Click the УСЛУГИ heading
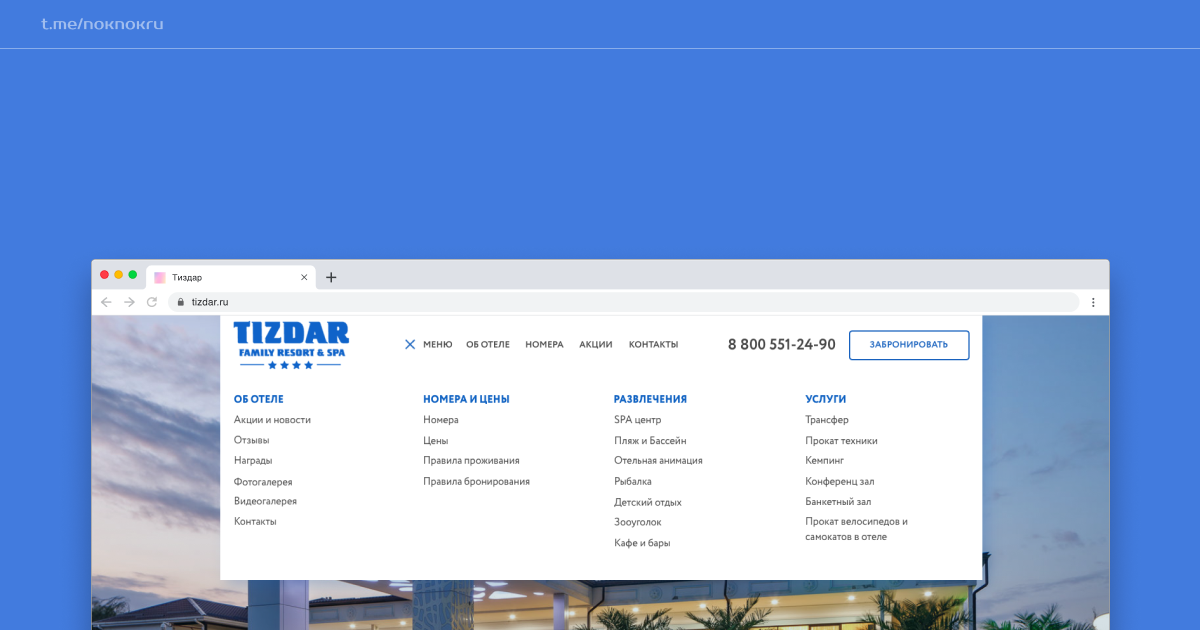The width and height of the screenshot is (1200, 630). tap(826, 399)
